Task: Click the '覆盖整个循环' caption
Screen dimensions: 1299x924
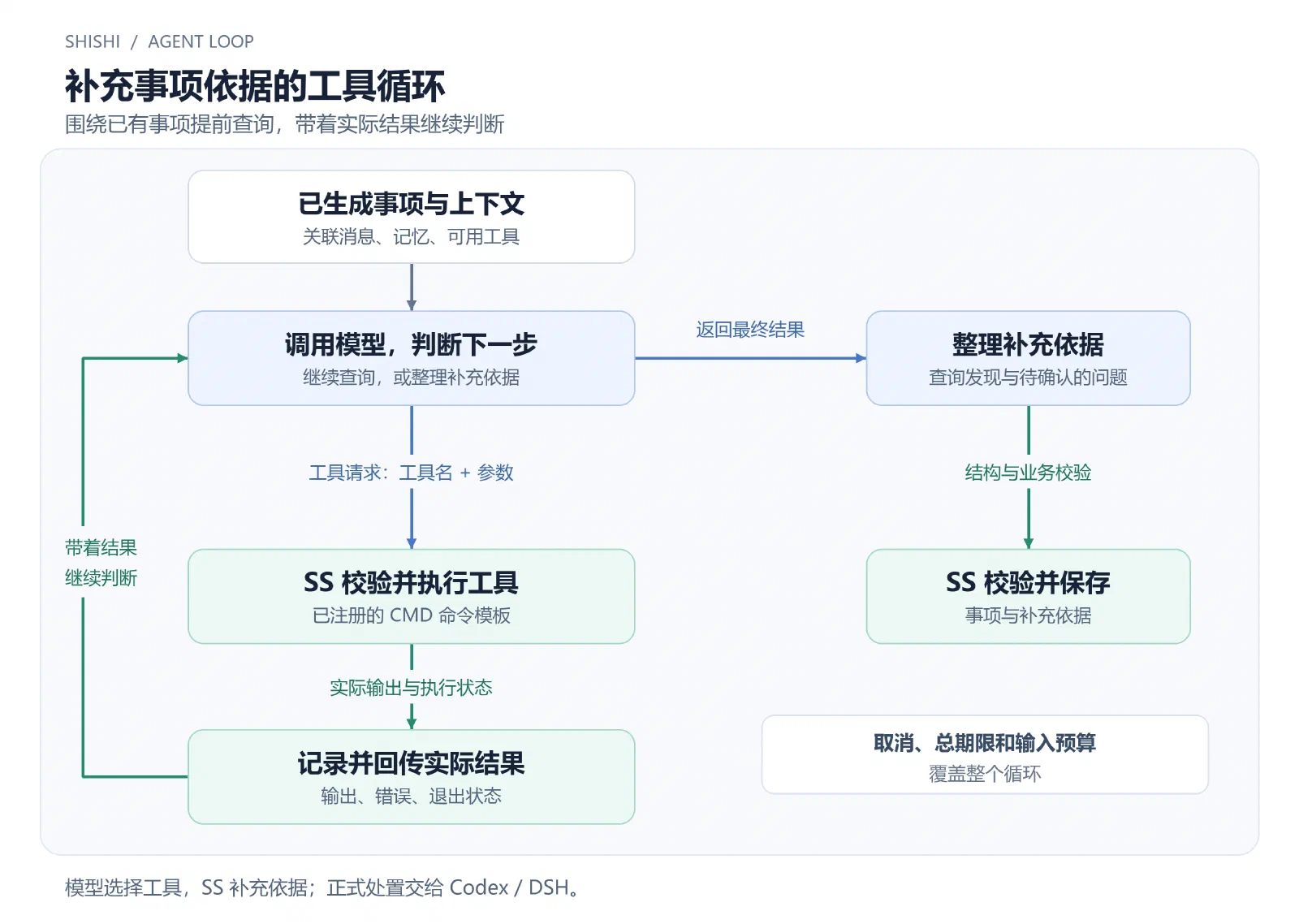Action: coord(985,774)
